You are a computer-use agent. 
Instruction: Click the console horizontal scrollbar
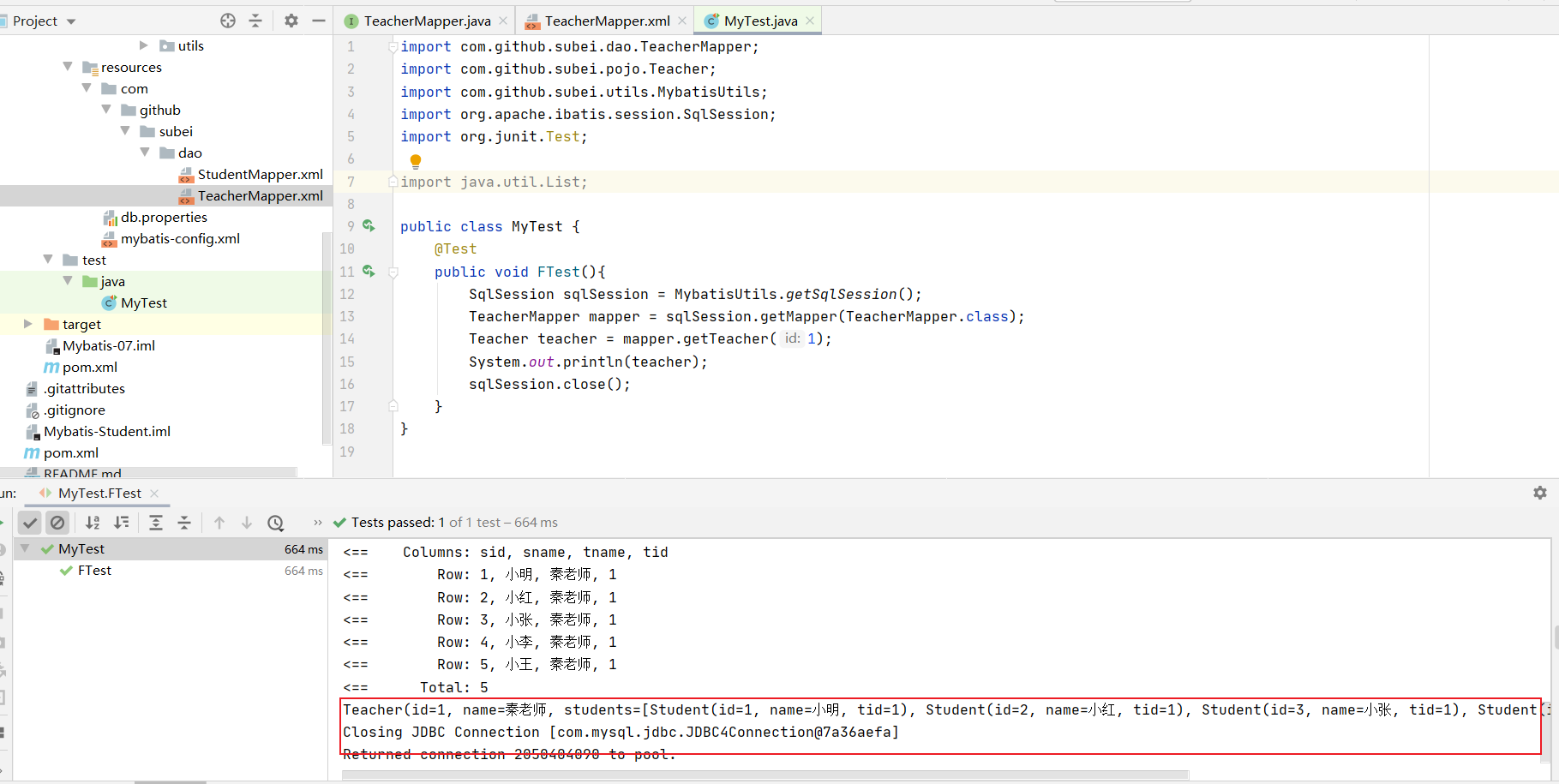(x=765, y=775)
